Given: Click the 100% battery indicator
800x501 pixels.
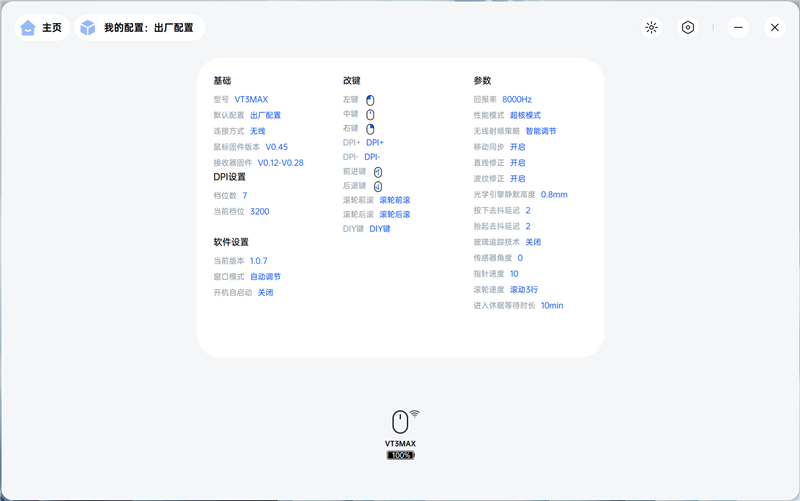Looking at the screenshot, I should pyautogui.click(x=401, y=455).
